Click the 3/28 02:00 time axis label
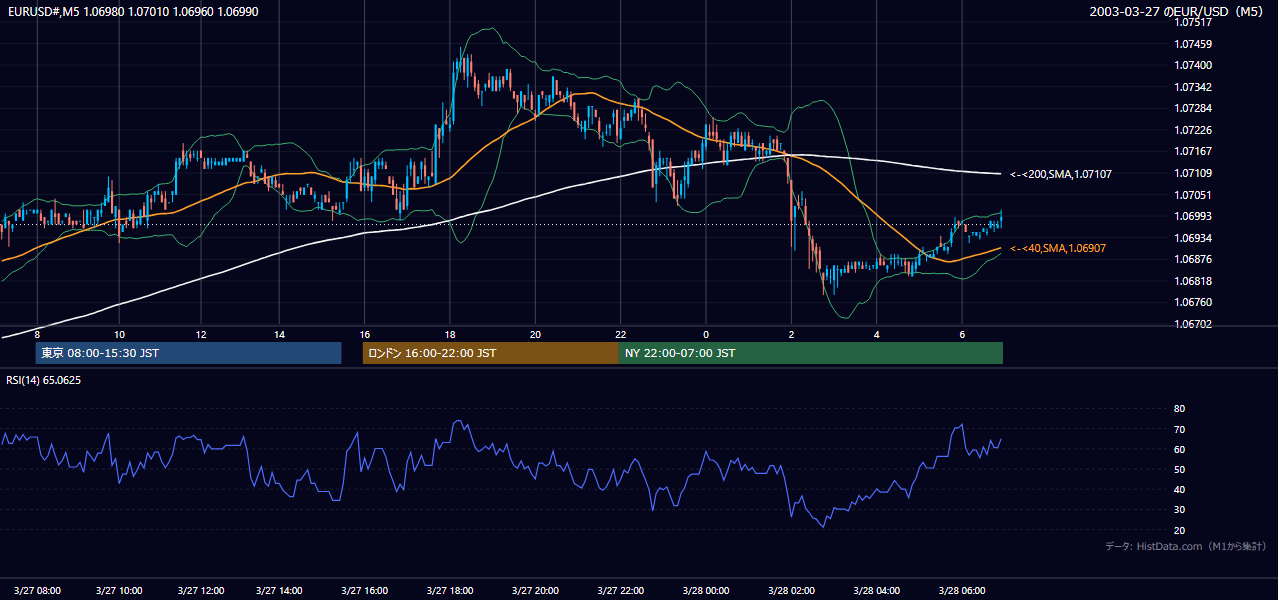Image resolution: width=1278 pixels, height=600 pixels. tap(791, 590)
